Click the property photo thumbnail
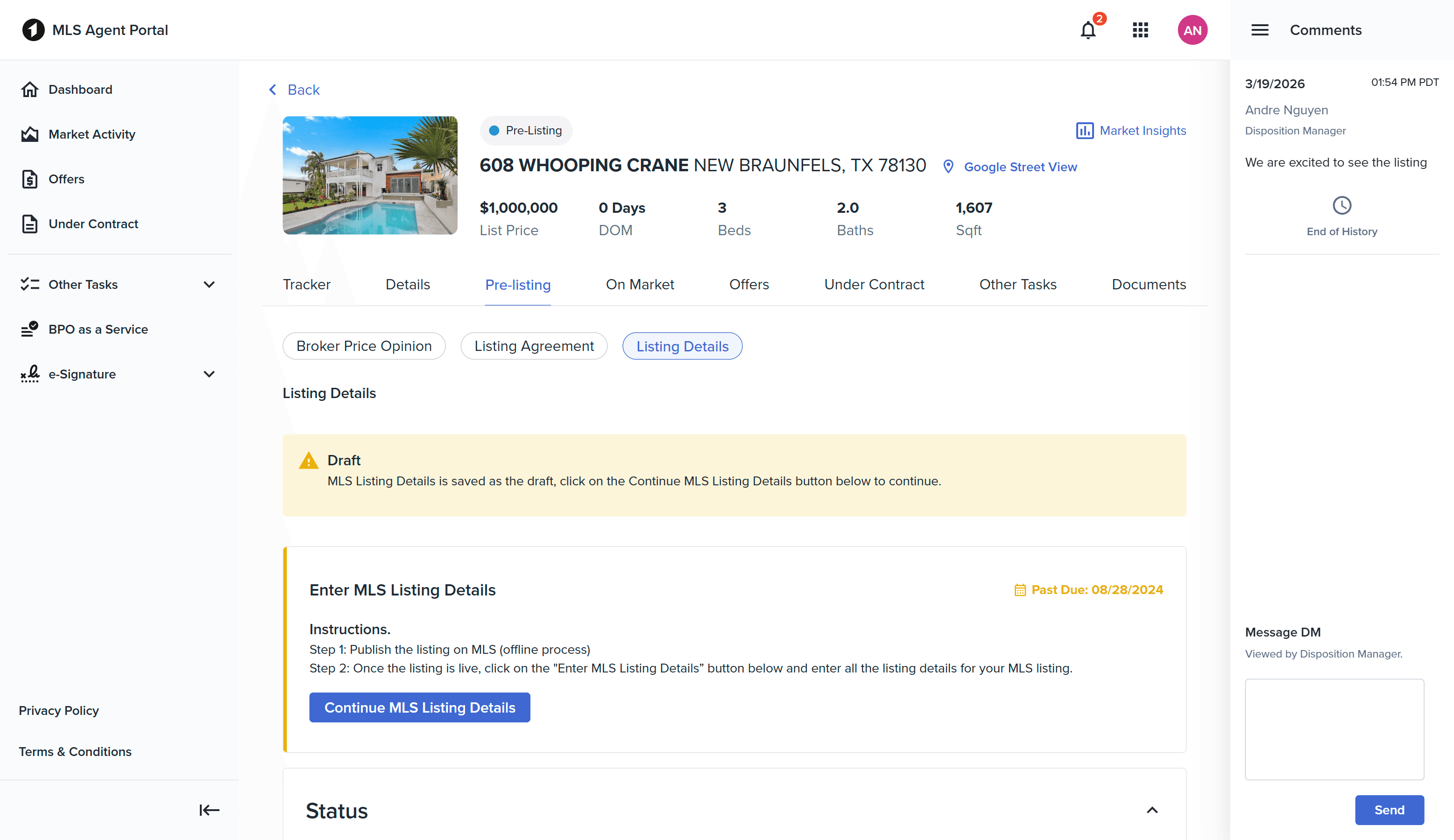 click(370, 175)
